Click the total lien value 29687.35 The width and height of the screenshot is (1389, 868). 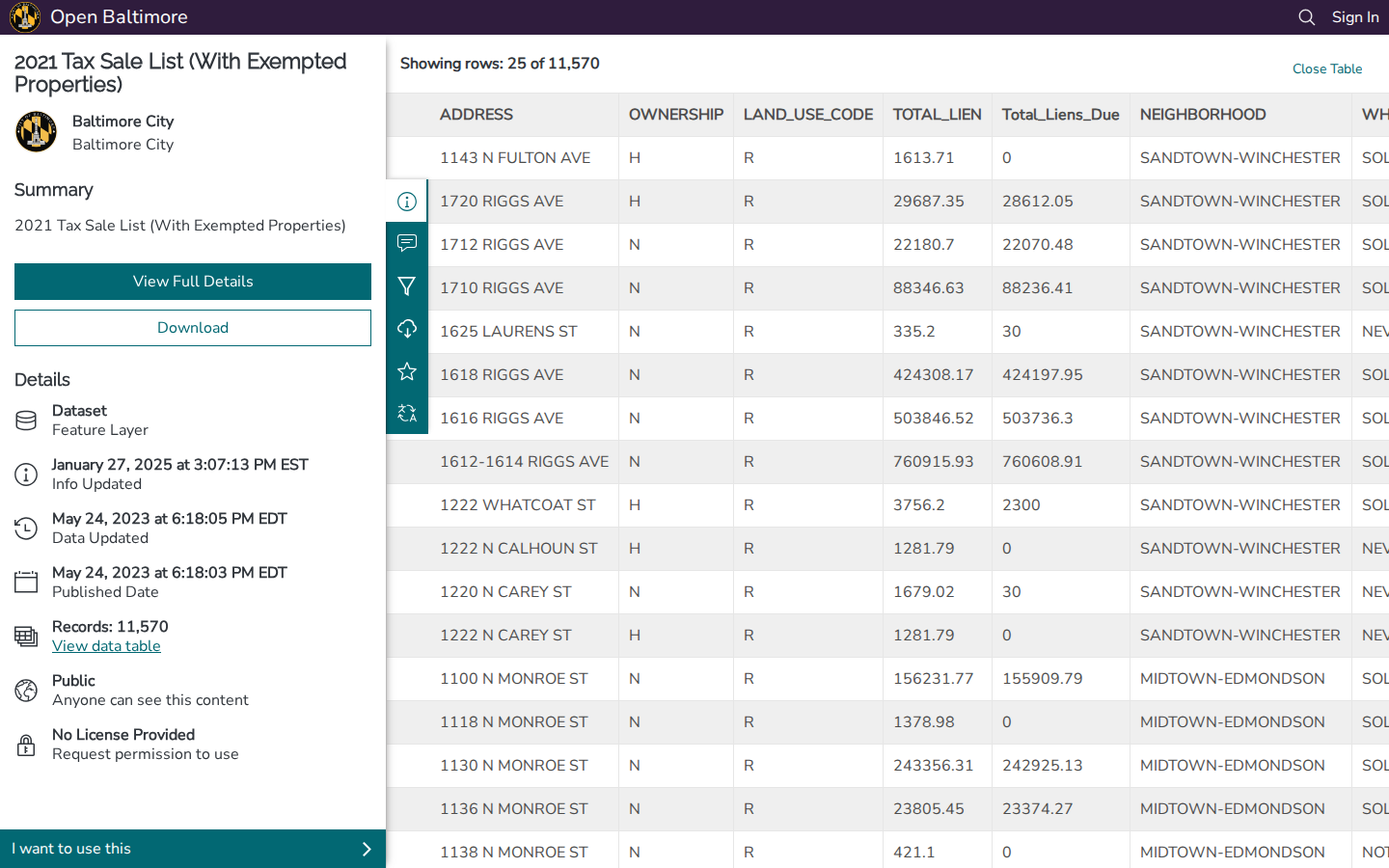[x=928, y=202]
